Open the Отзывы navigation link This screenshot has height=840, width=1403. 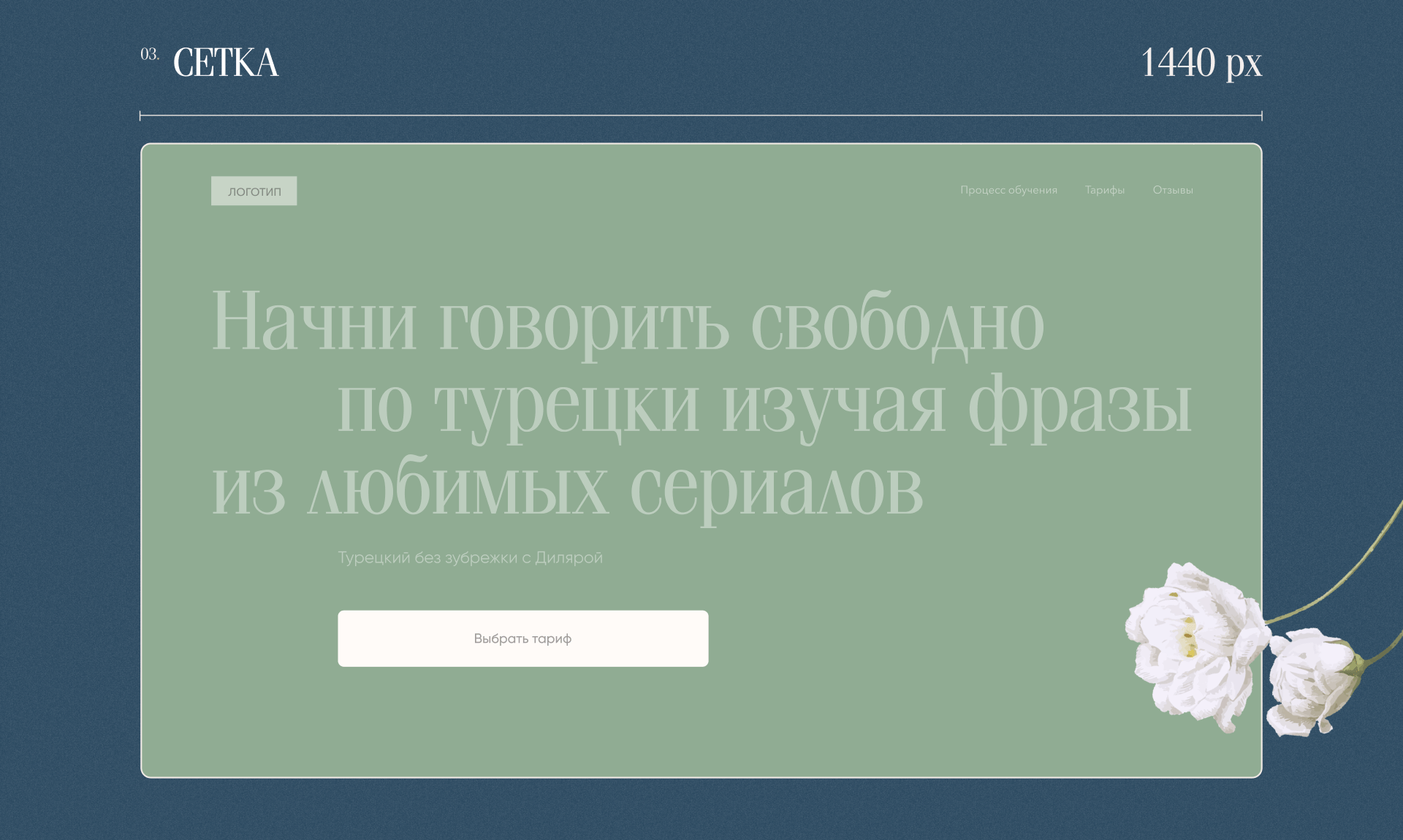(1172, 190)
